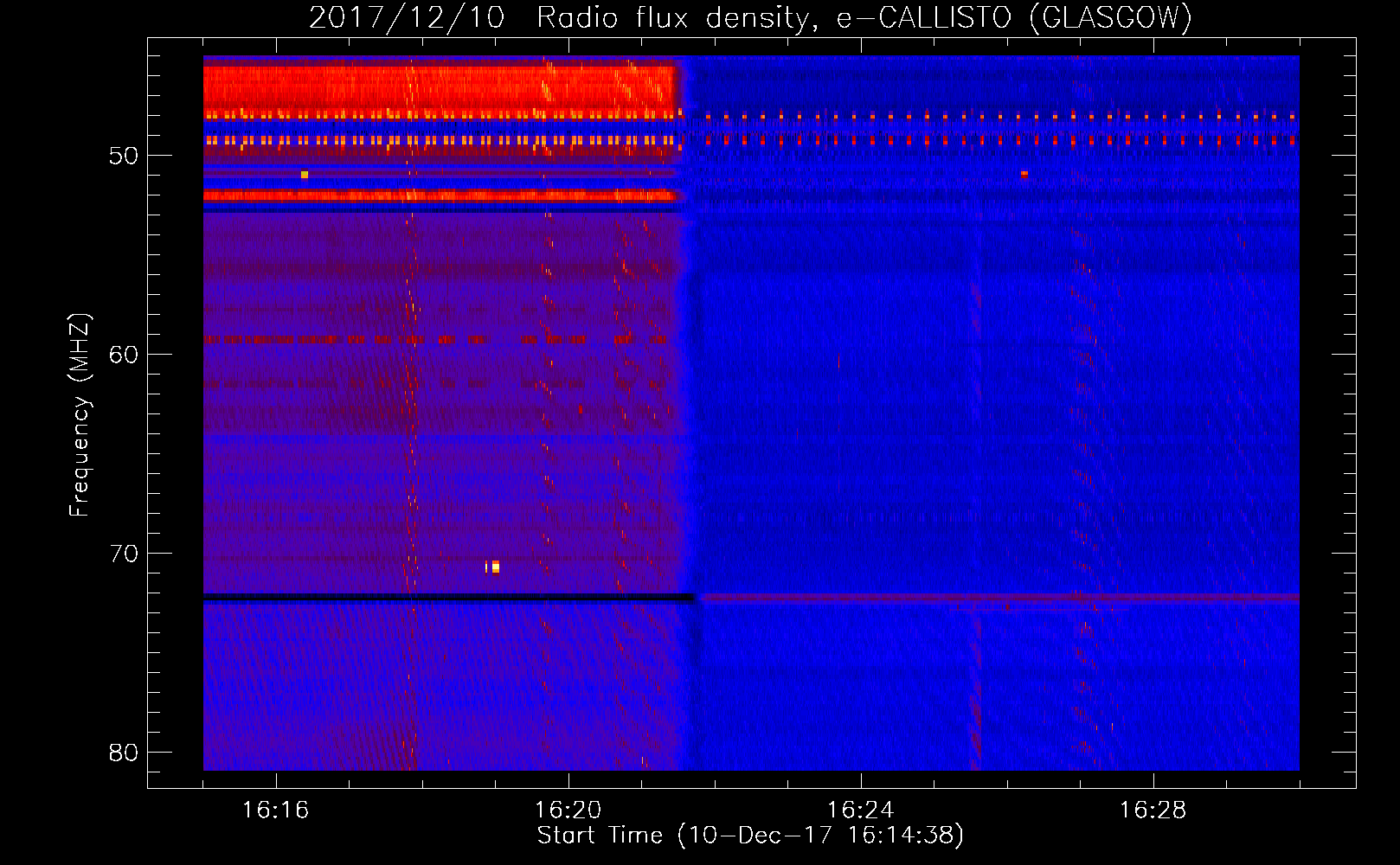Click the 'Frequency (MHZ)' y-axis label
Image resolution: width=1400 pixels, height=865 pixels.
(80, 415)
